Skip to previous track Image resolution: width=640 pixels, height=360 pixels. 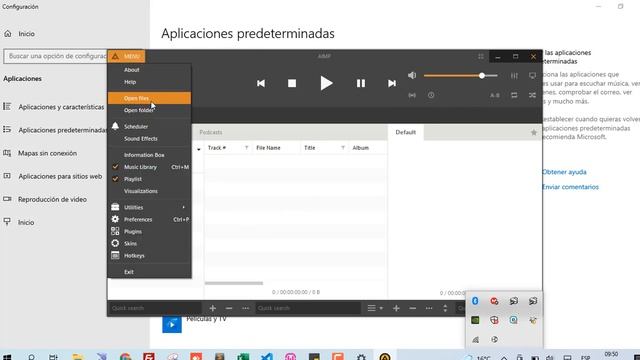261,83
